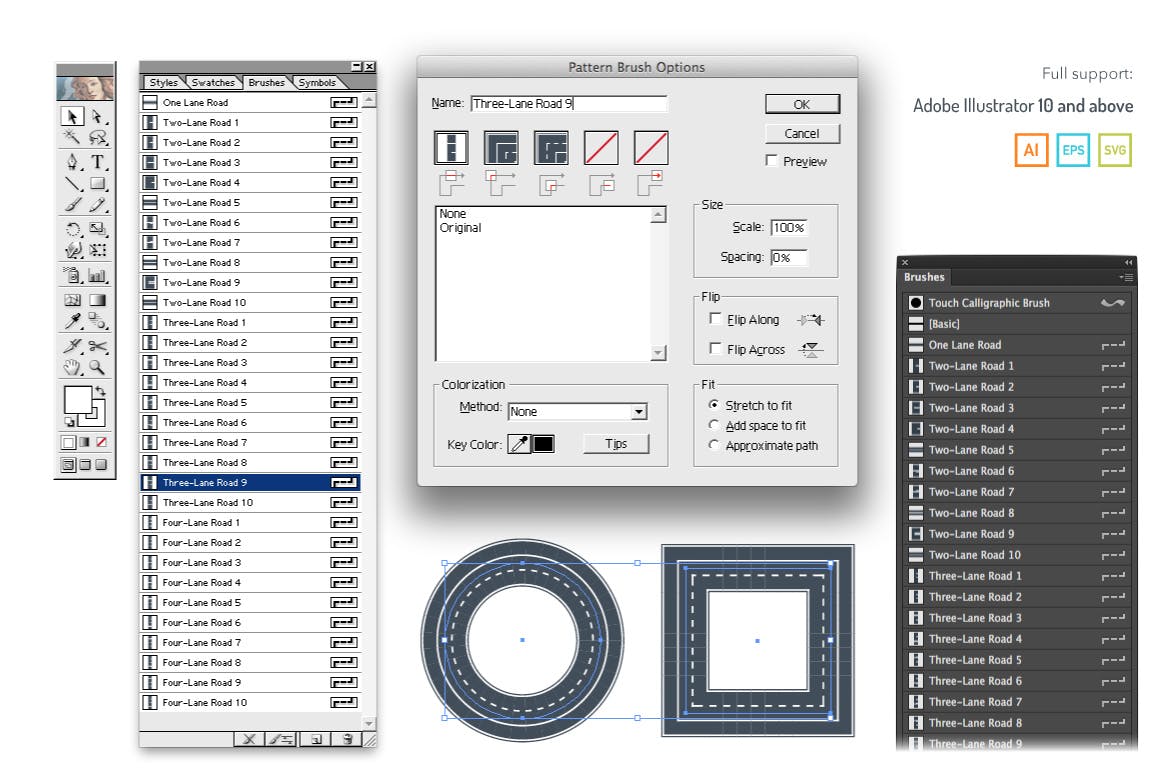Open the Symbols tab
Viewport: 1170px width, 780px height.
coord(317,83)
